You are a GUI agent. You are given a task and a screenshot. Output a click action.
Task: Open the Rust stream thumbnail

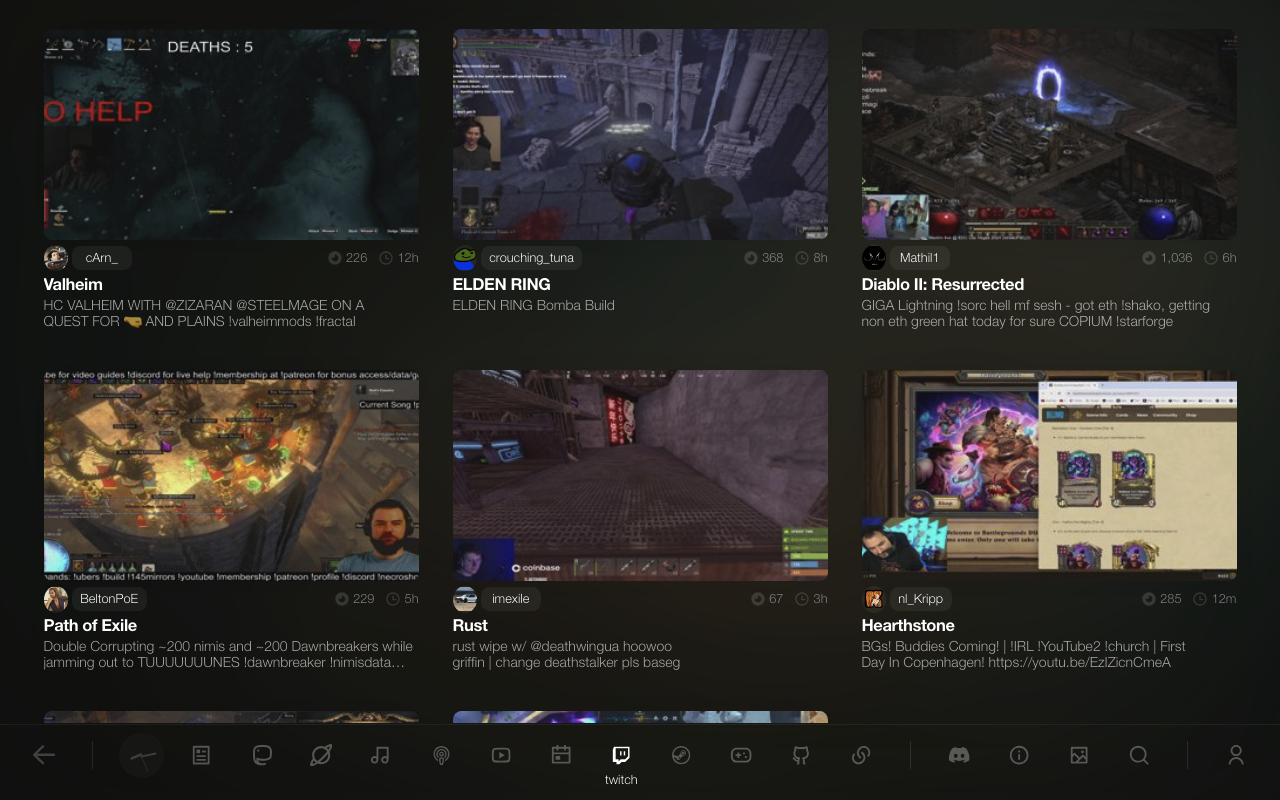tap(640, 475)
